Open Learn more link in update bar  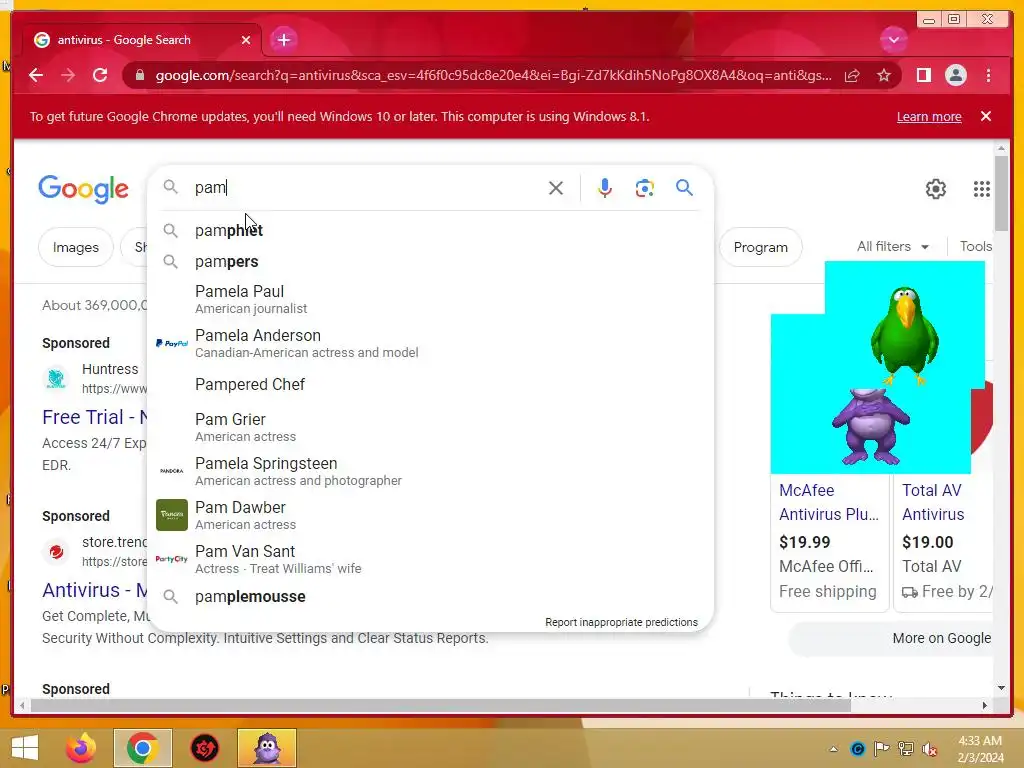(929, 116)
